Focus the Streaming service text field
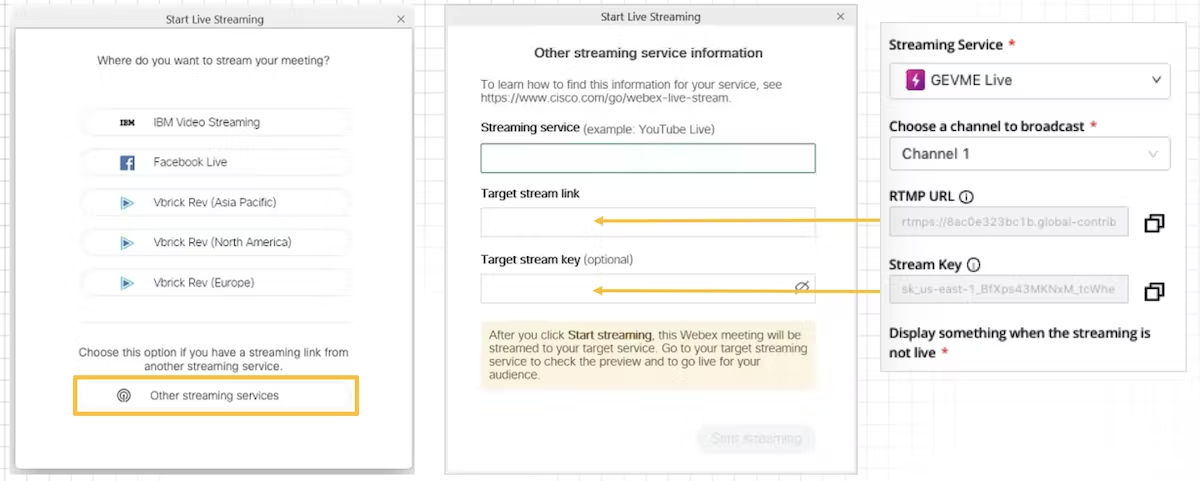The image size is (1200, 481). [648, 158]
